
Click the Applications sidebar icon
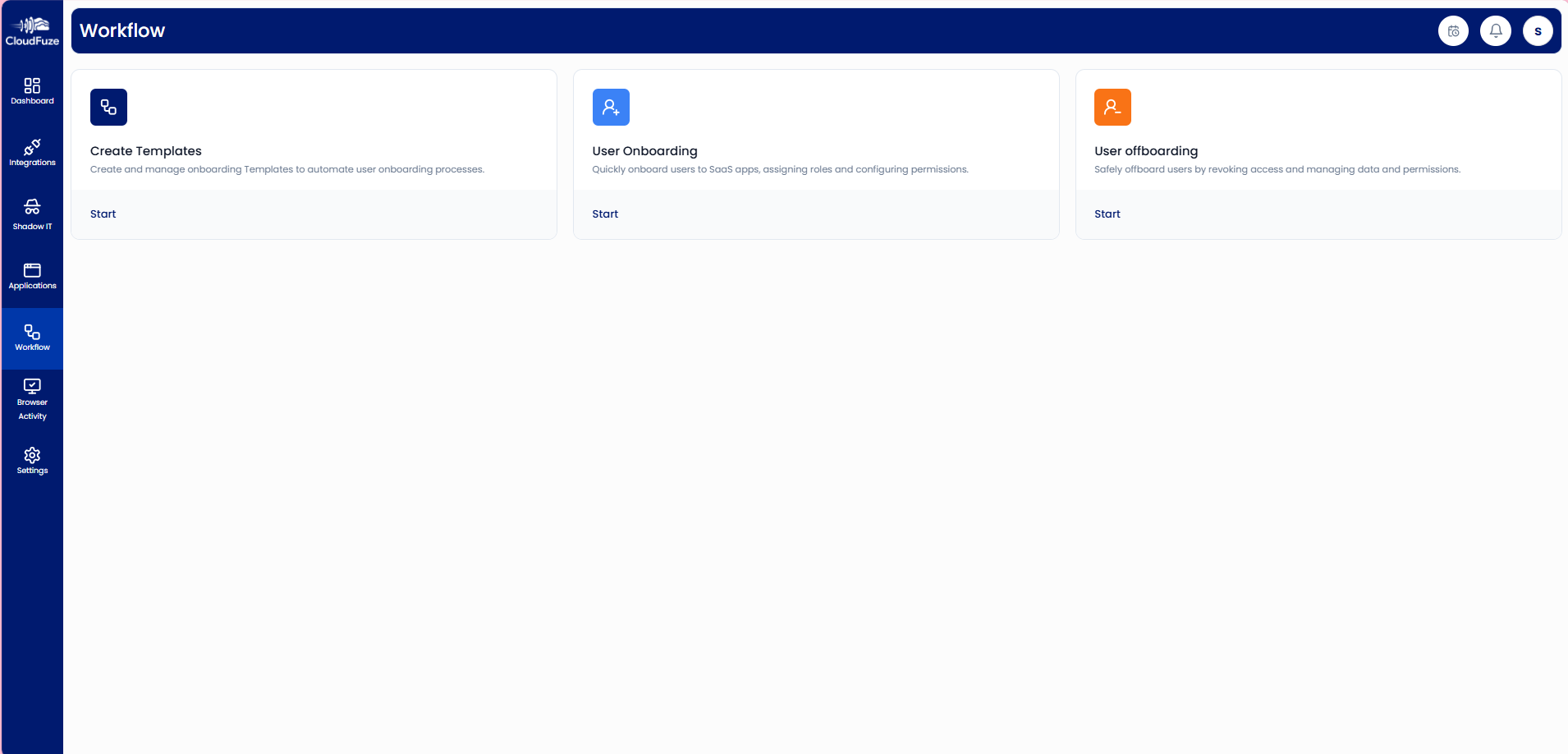tap(32, 276)
